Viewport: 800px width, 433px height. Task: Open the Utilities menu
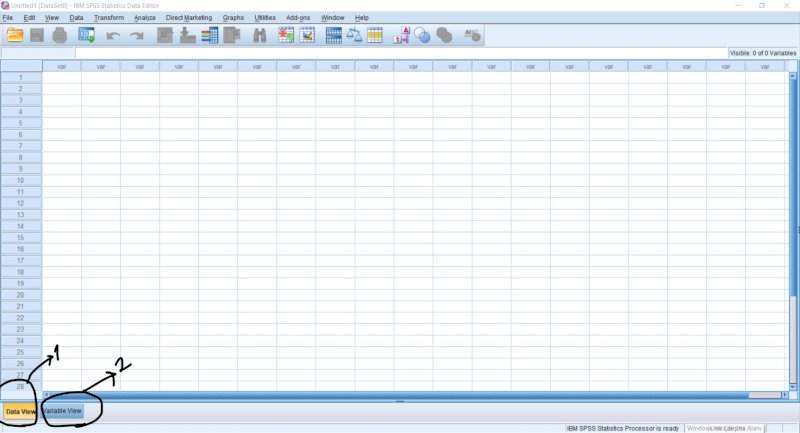click(265, 18)
